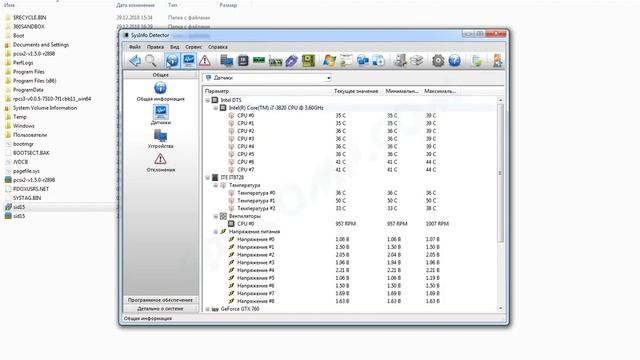
Task: Open the Детально о системе sidebar section
Action: pyautogui.click(x=160, y=309)
